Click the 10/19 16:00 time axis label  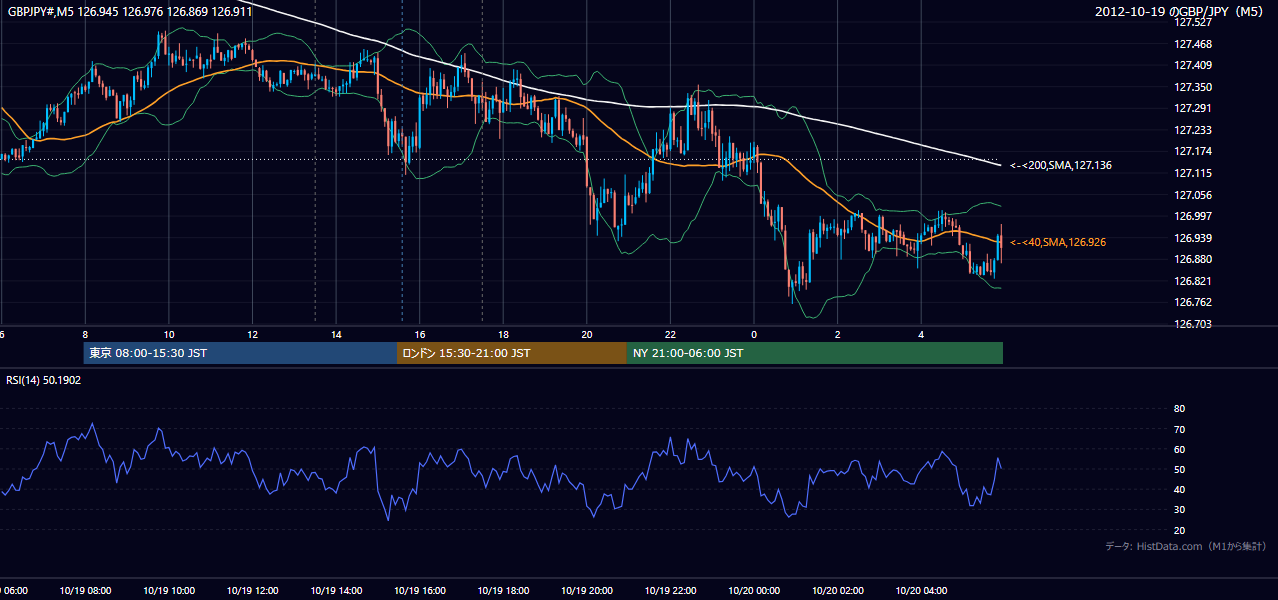[x=420, y=590]
